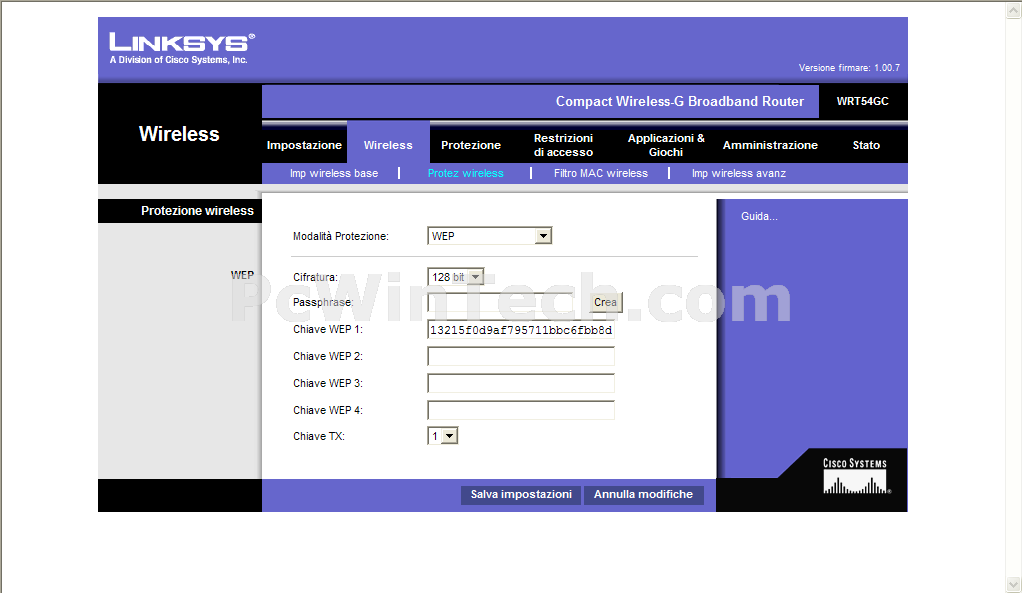Select the Protez wireless subtab
The height and width of the screenshot is (593, 1022).
tap(465, 173)
